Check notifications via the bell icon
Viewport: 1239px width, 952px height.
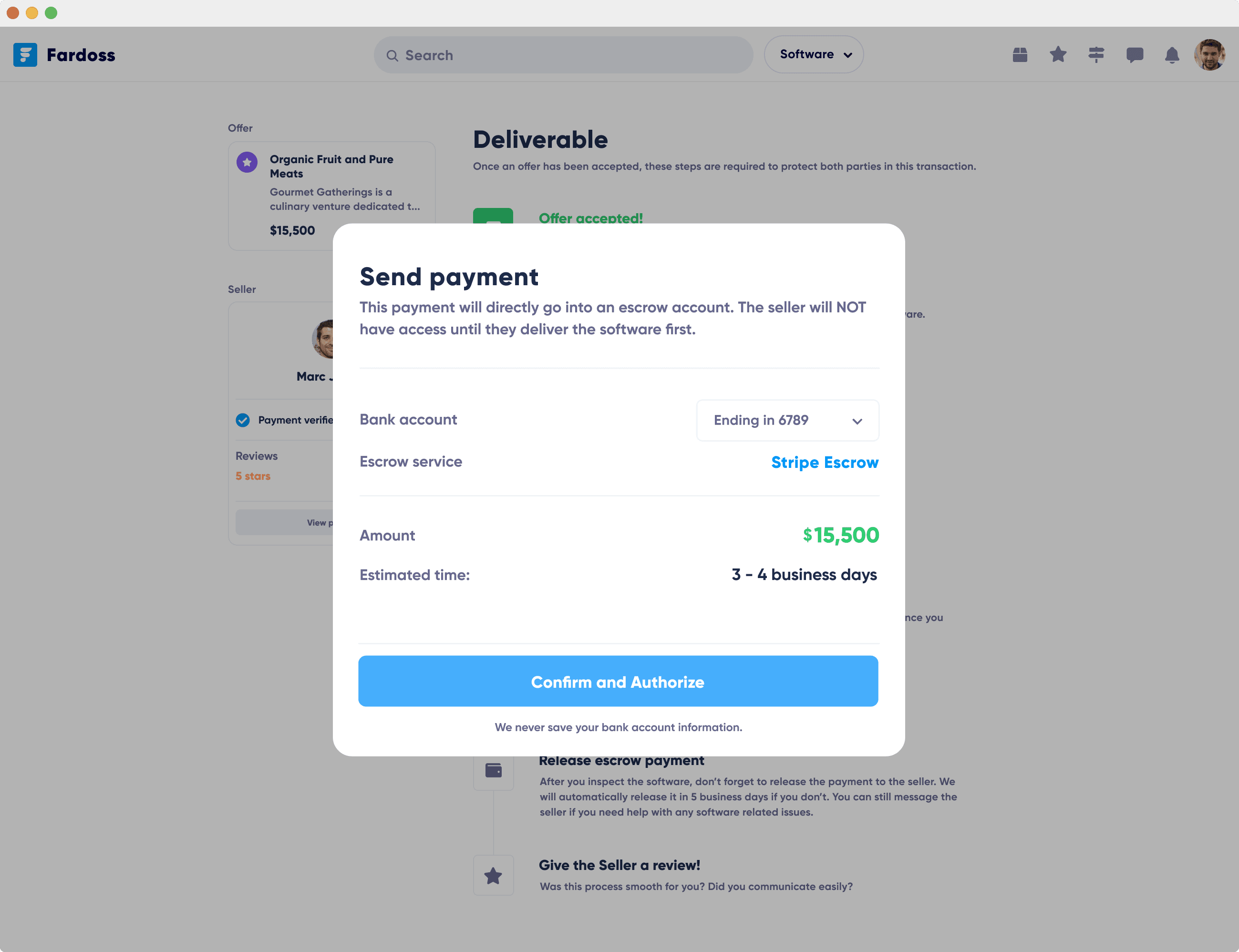tap(1172, 54)
